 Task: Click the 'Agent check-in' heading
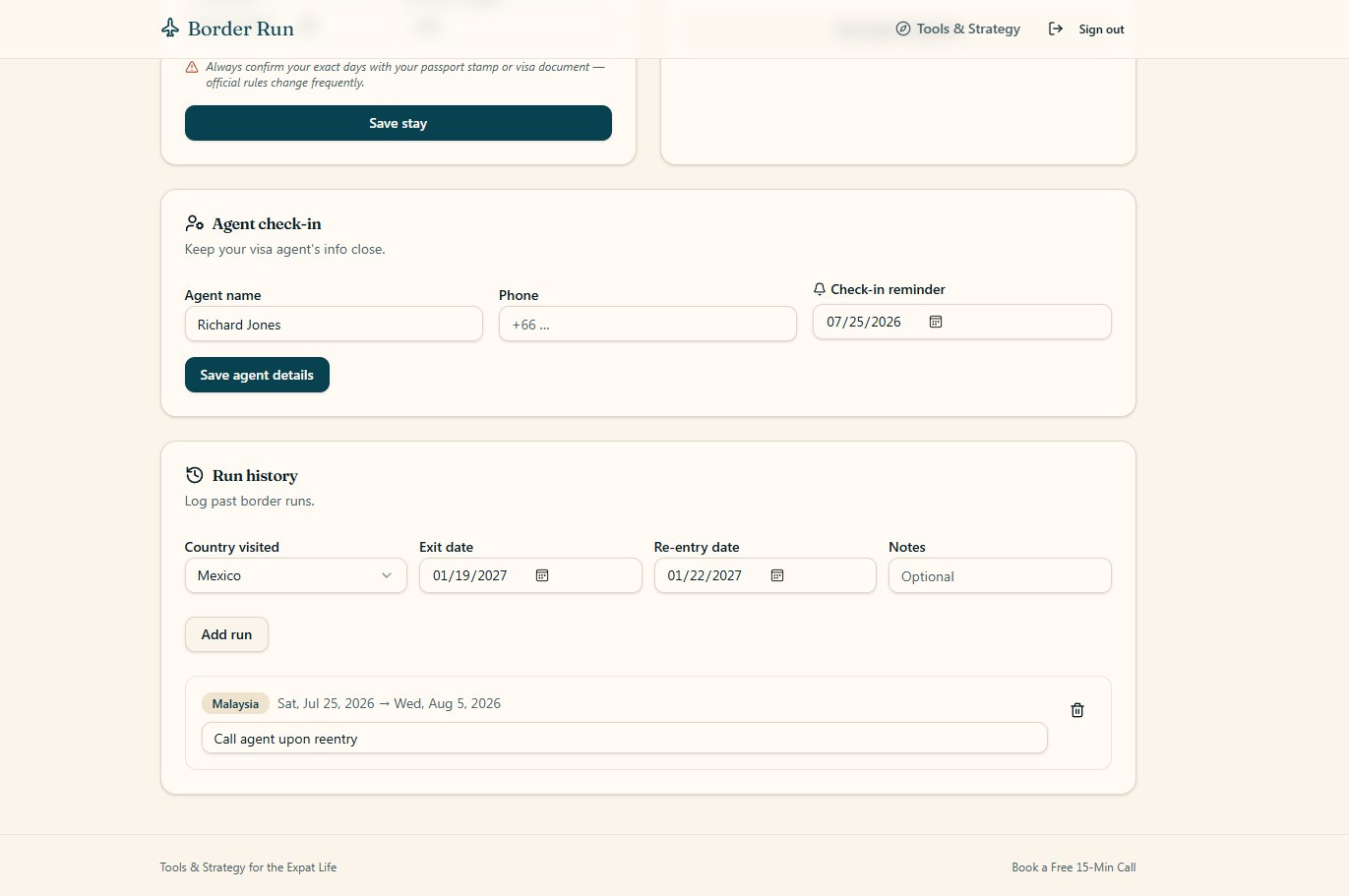click(267, 223)
